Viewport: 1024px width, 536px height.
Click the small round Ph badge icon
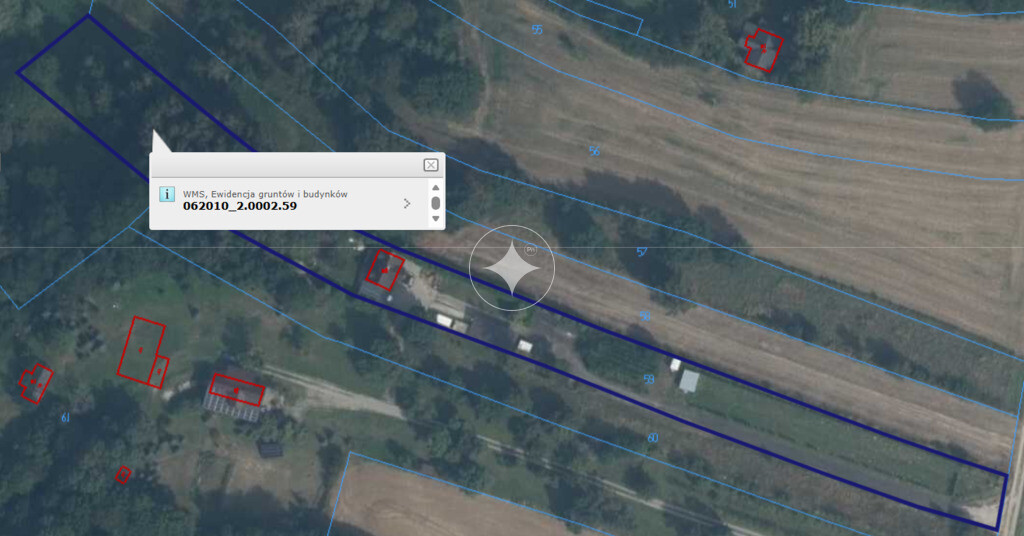pyautogui.click(x=530, y=249)
